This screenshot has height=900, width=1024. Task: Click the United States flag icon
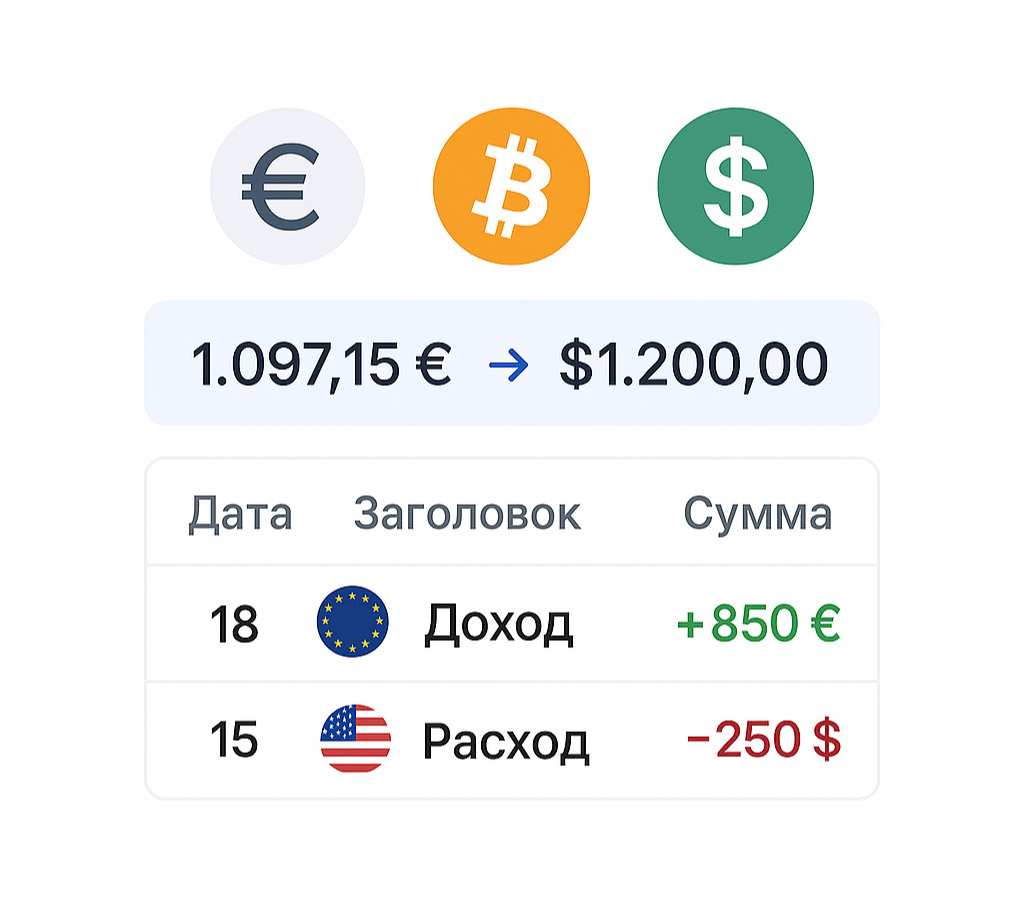[355, 739]
